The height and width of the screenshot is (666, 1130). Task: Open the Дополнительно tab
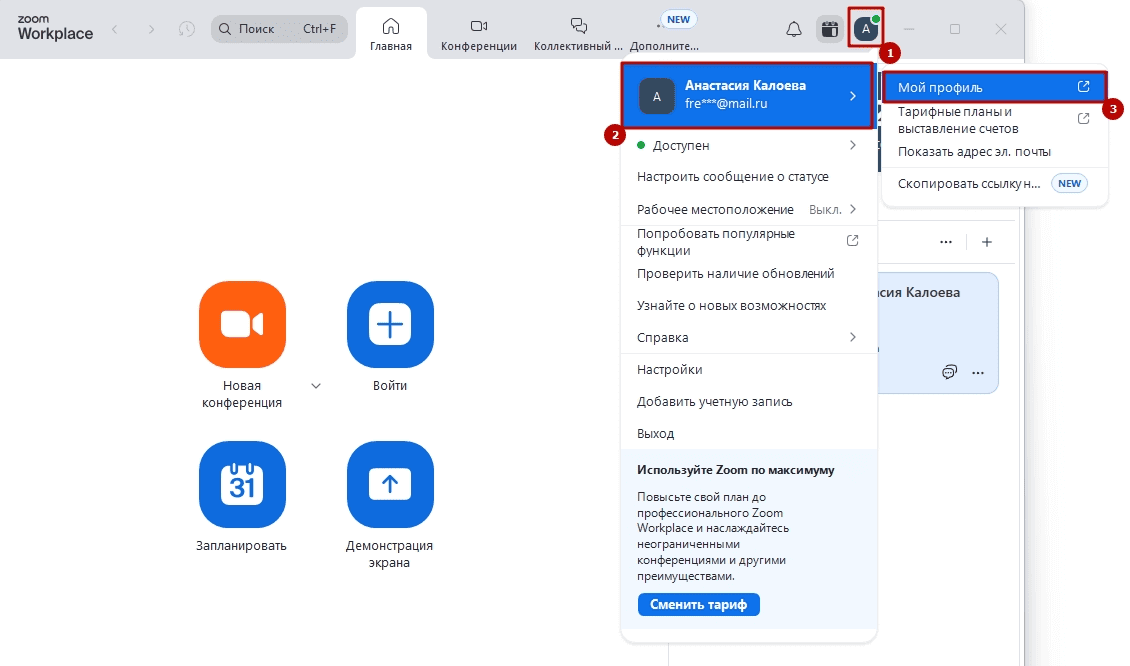[x=664, y=34]
